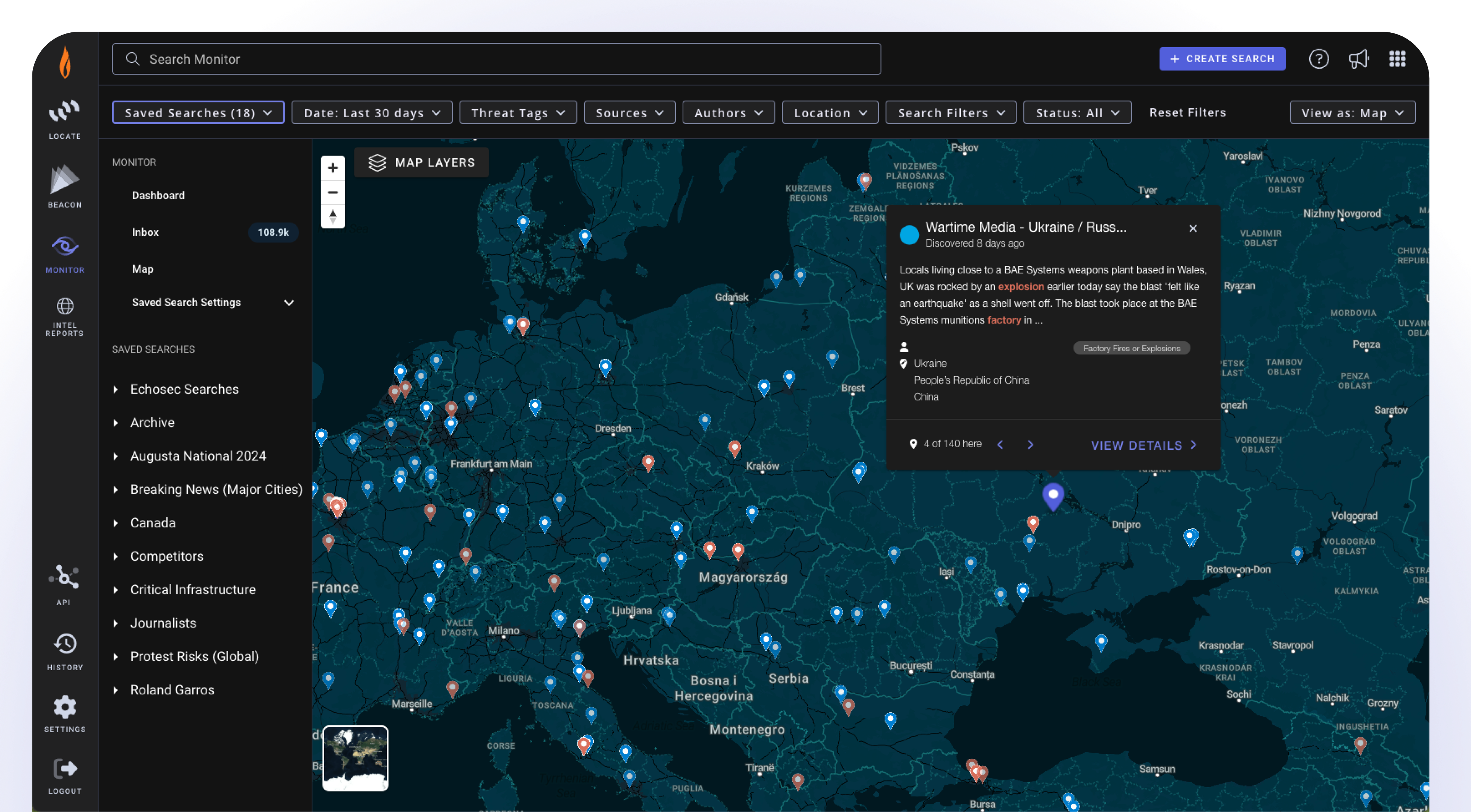Go to previous result in popup

pyautogui.click(x=1000, y=444)
